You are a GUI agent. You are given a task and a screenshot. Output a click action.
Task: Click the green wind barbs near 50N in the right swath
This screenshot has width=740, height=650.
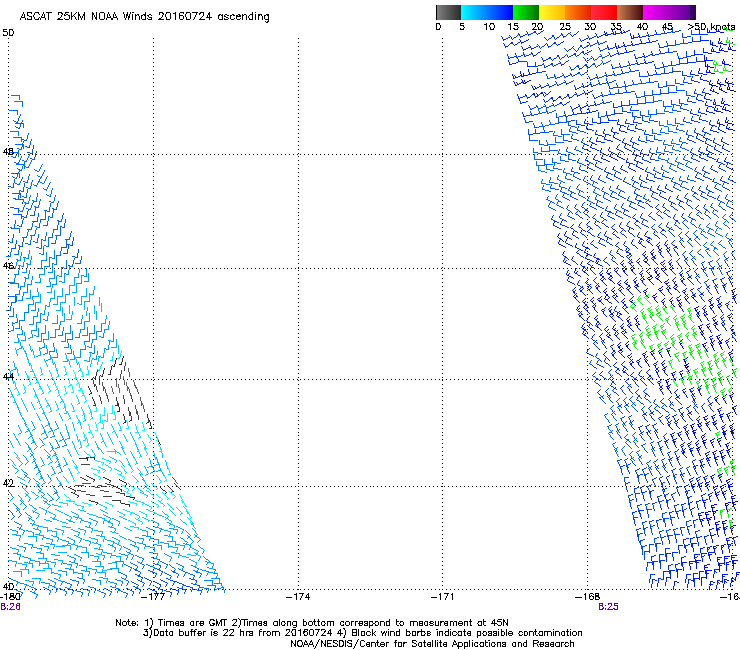pos(723,66)
